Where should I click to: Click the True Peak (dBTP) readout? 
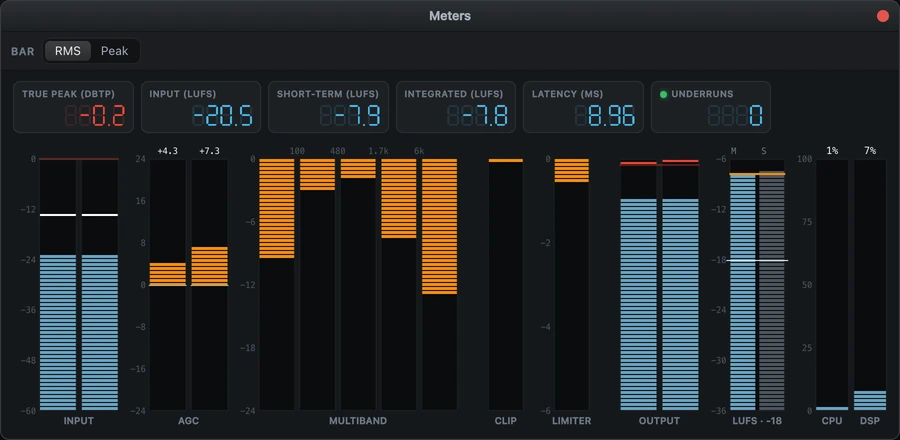(73, 107)
